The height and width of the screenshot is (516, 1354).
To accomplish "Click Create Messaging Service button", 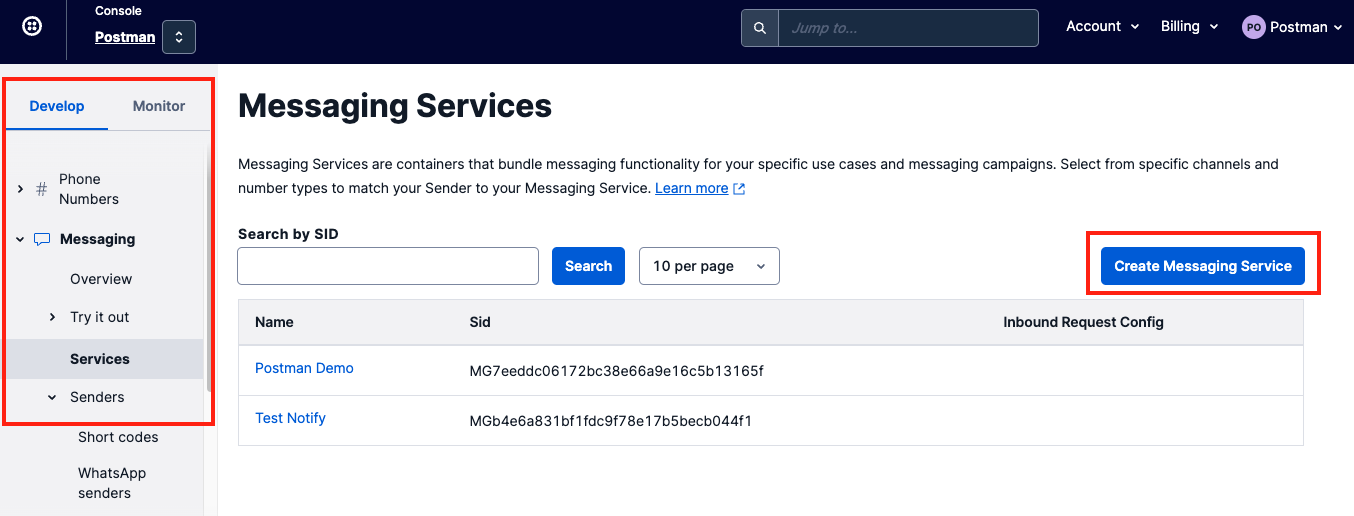I will pyautogui.click(x=1202, y=266).
